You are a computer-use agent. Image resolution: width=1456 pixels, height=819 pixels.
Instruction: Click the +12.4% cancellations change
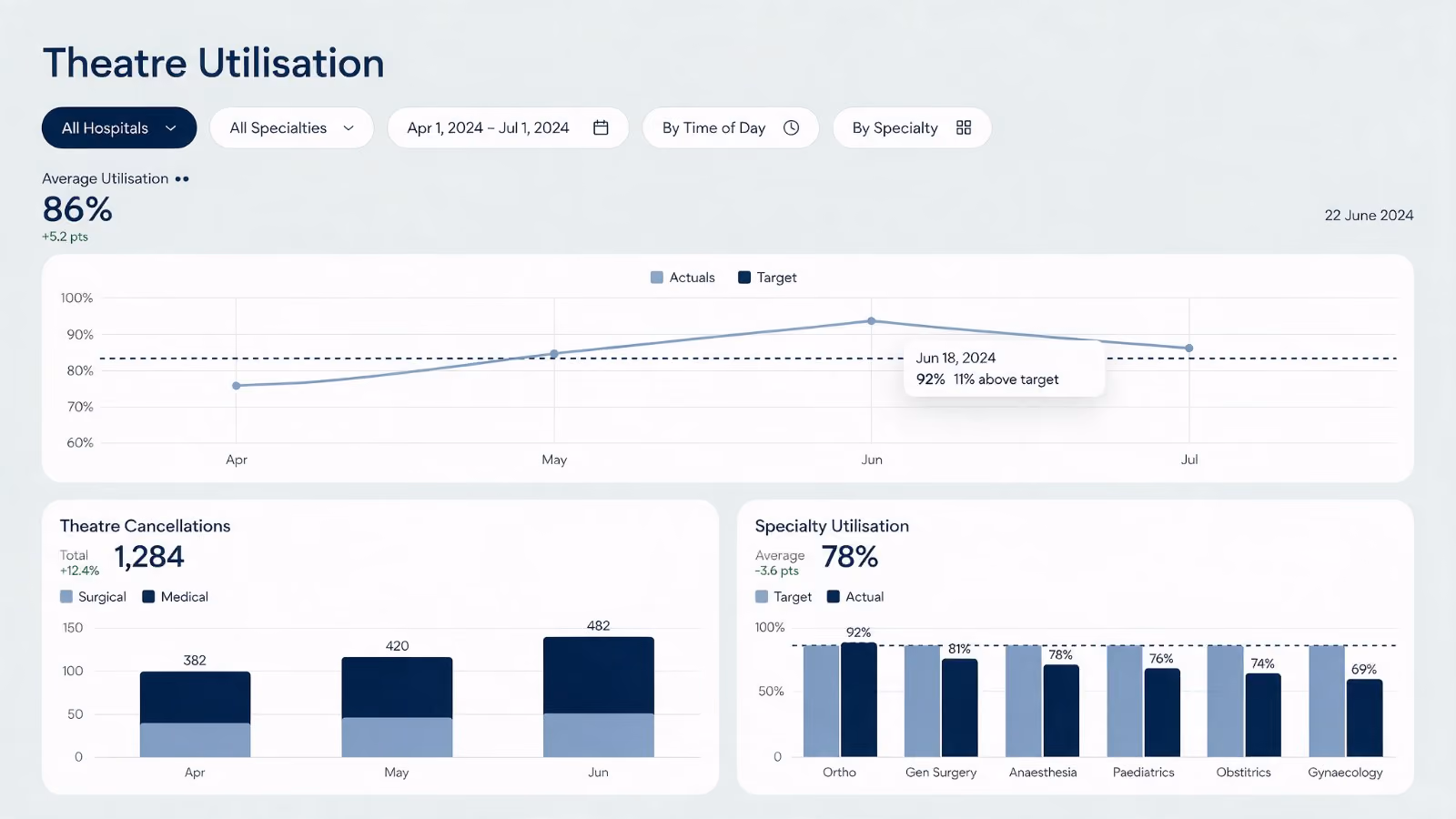(x=79, y=571)
